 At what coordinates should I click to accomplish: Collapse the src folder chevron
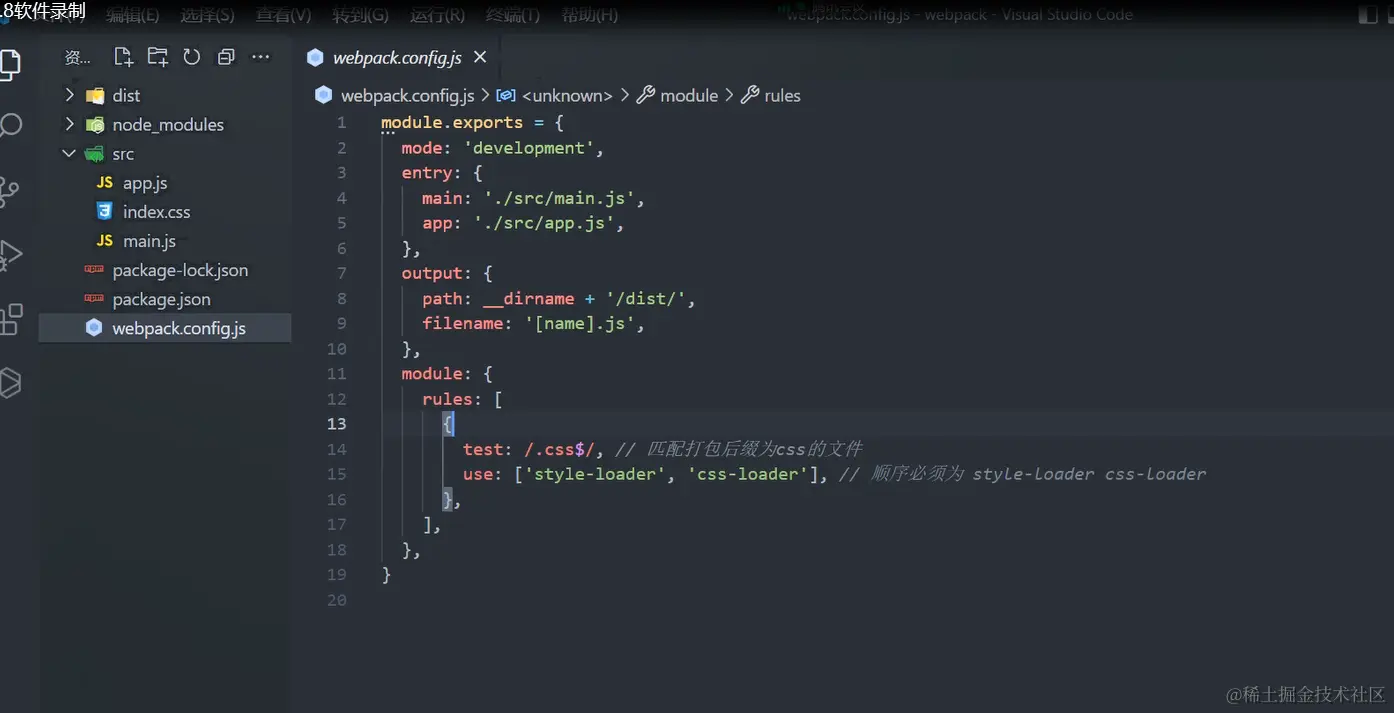point(69,153)
